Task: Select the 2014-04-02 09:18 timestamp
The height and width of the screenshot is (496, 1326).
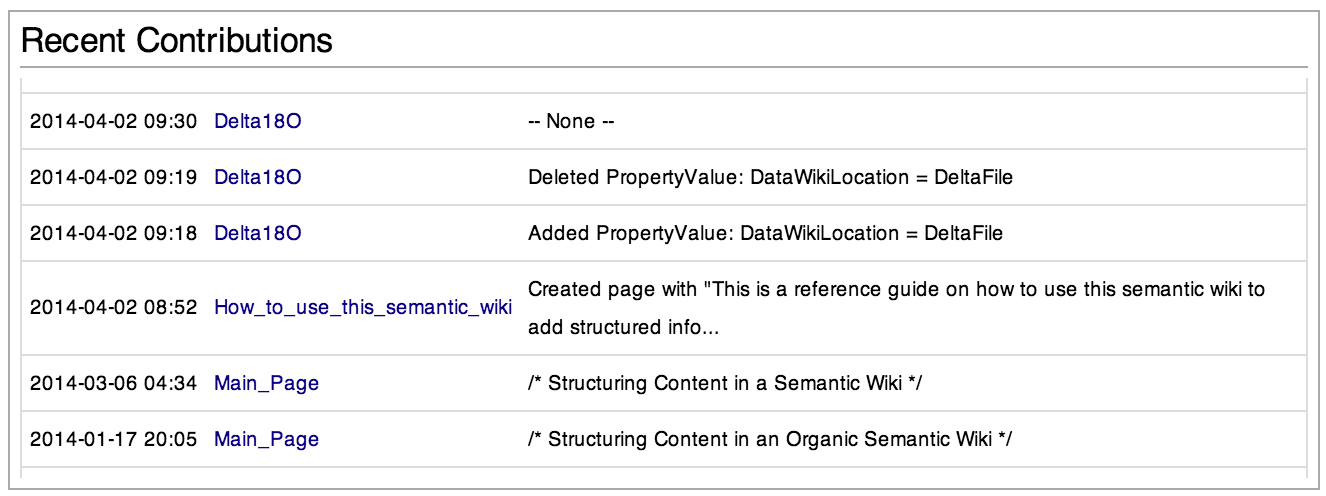Action: [113, 234]
